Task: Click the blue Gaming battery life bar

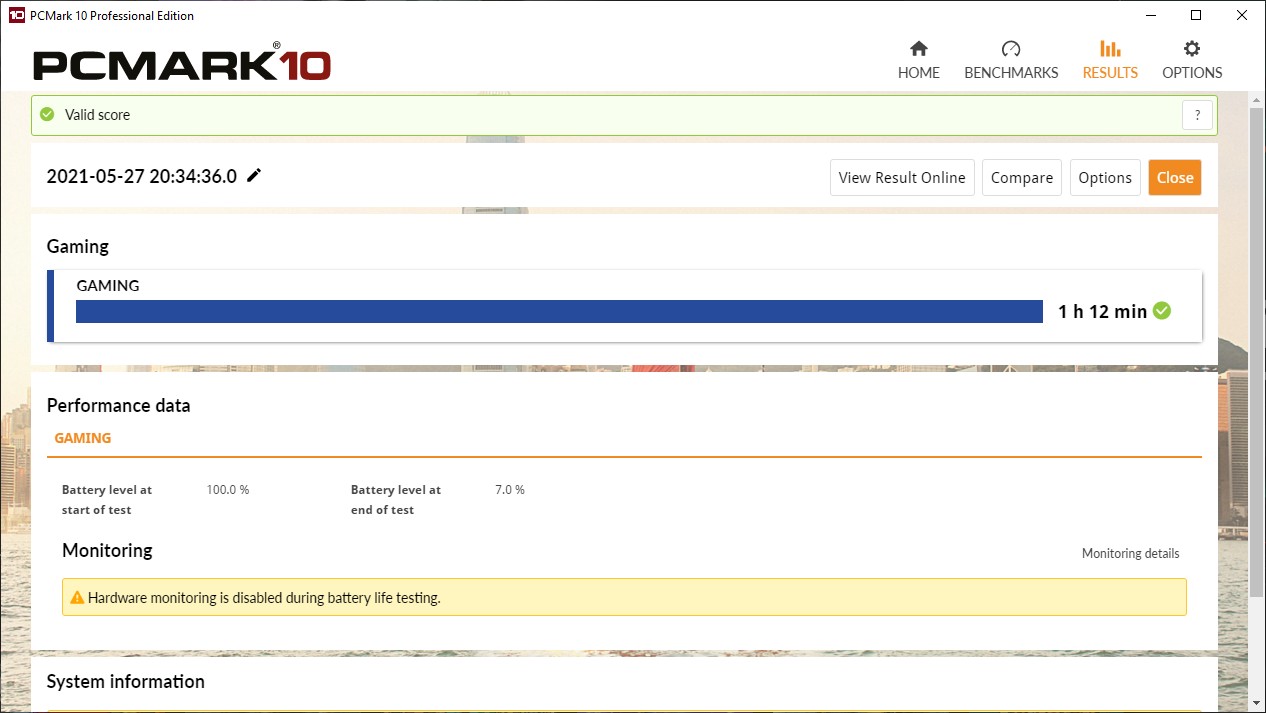Action: [x=558, y=312]
